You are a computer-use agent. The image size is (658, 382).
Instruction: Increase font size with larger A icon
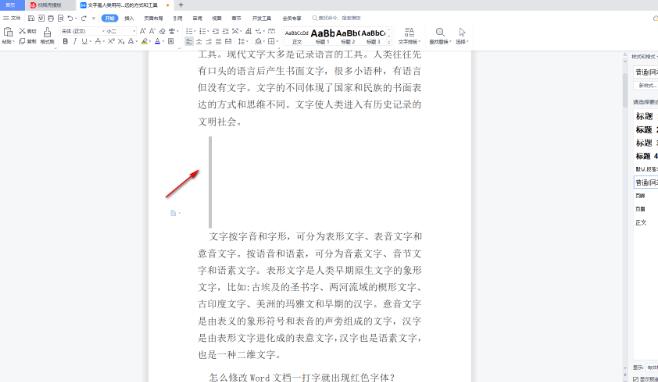(143, 31)
